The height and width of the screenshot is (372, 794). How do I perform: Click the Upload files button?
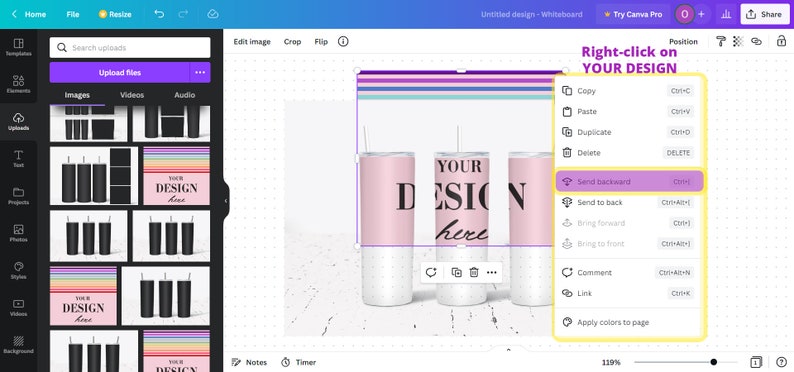click(x=120, y=72)
